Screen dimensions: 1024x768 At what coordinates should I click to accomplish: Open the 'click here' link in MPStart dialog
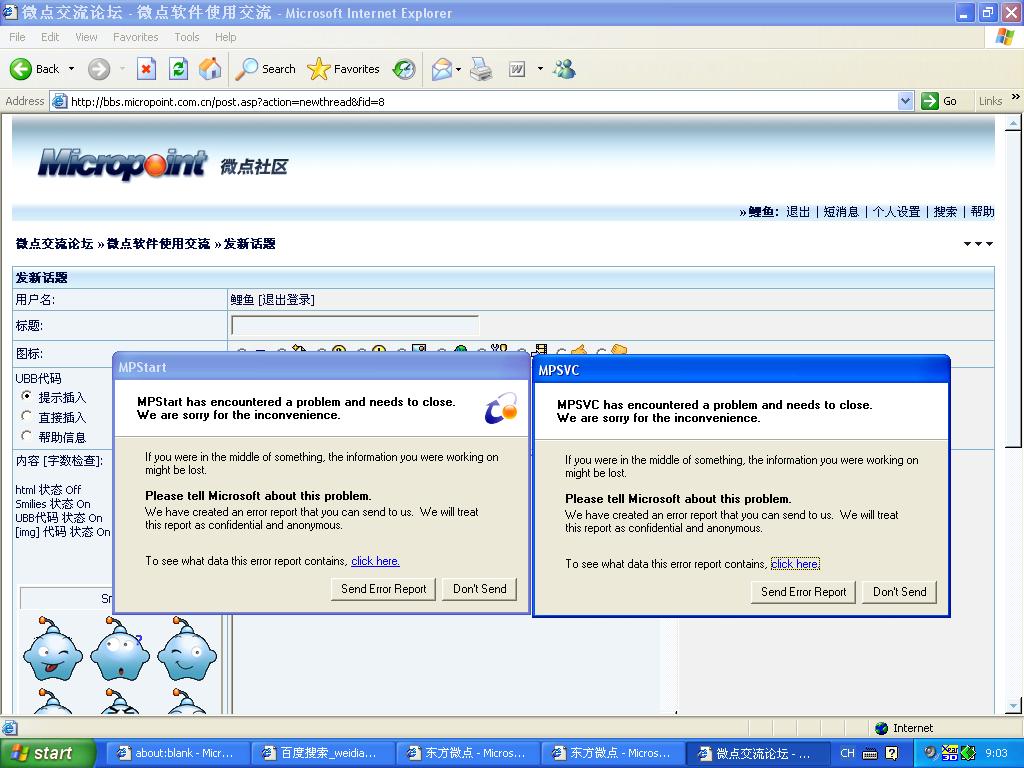pyautogui.click(x=375, y=561)
